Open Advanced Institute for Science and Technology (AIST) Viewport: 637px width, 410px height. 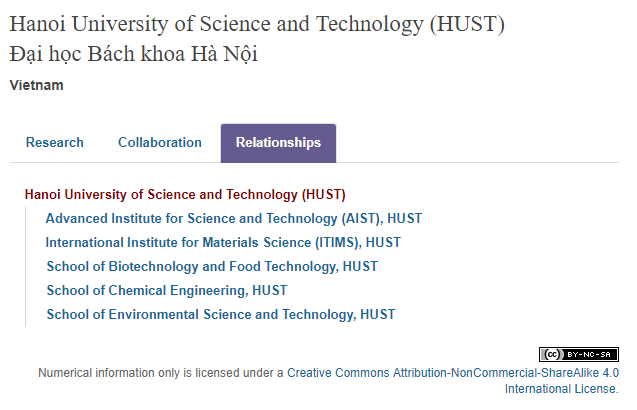pos(212,218)
